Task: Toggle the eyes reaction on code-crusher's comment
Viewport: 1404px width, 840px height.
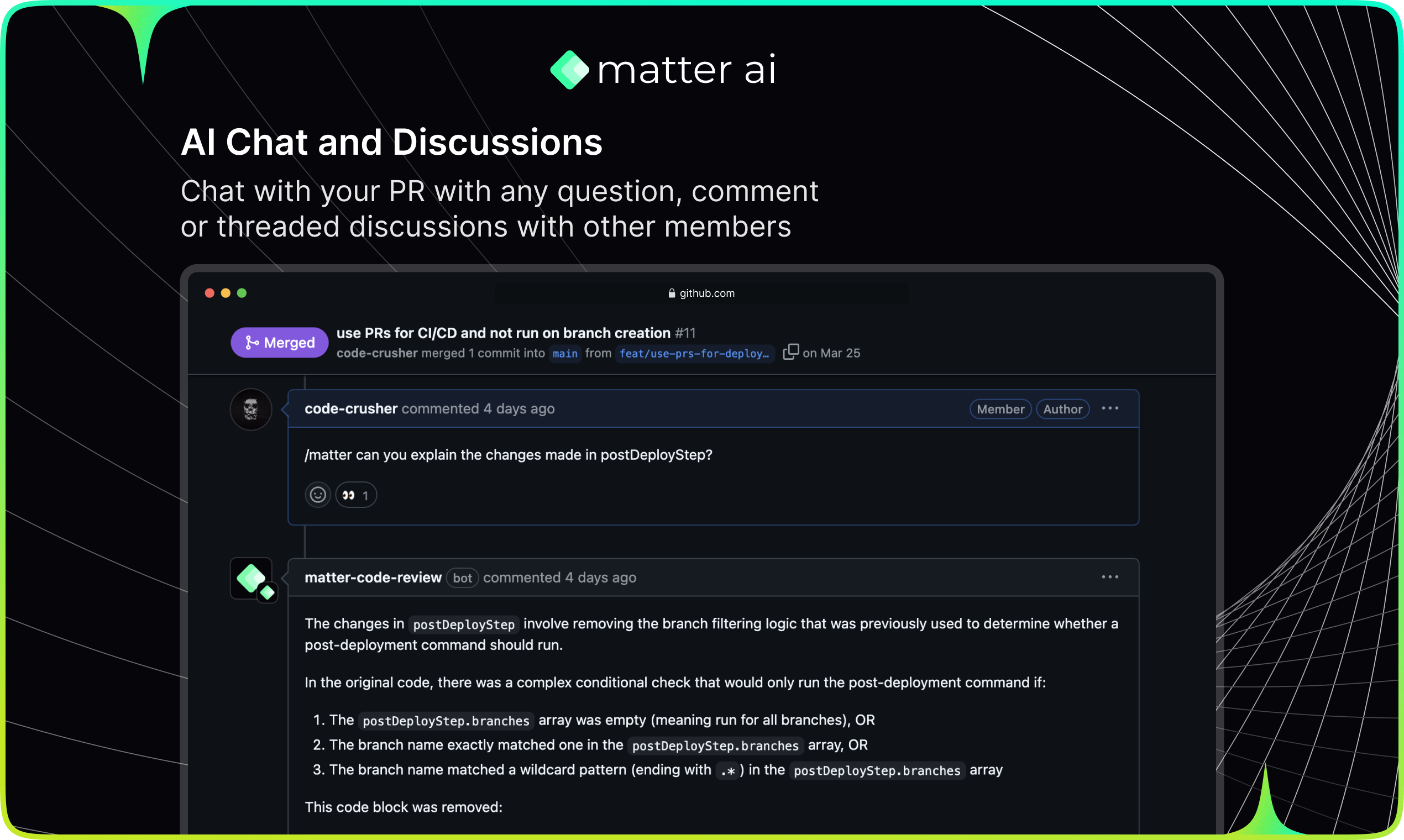Action: pyautogui.click(x=355, y=495)
